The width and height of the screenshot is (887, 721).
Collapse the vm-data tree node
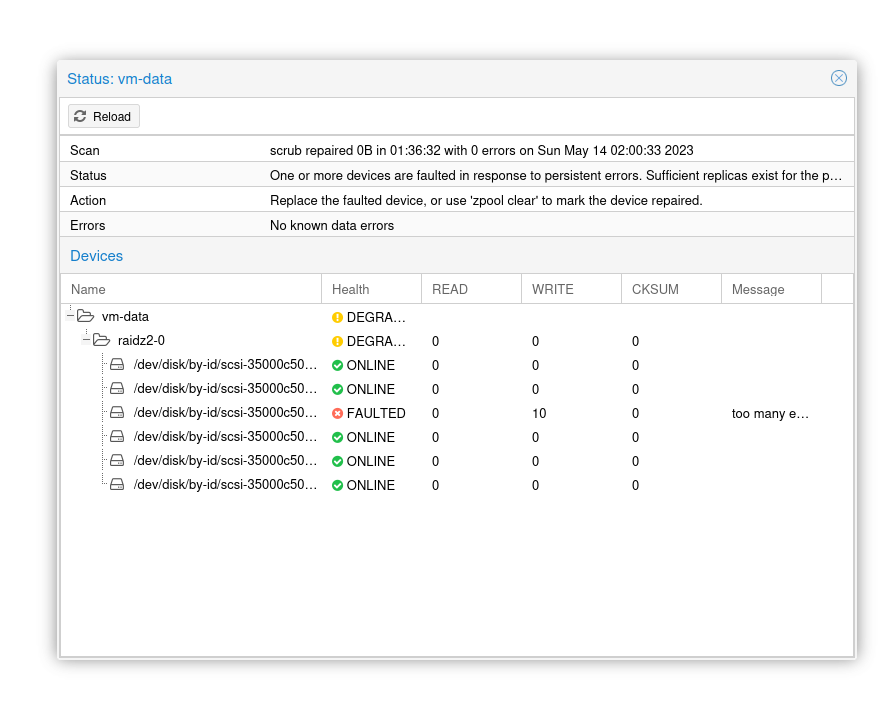coord(71,316)
